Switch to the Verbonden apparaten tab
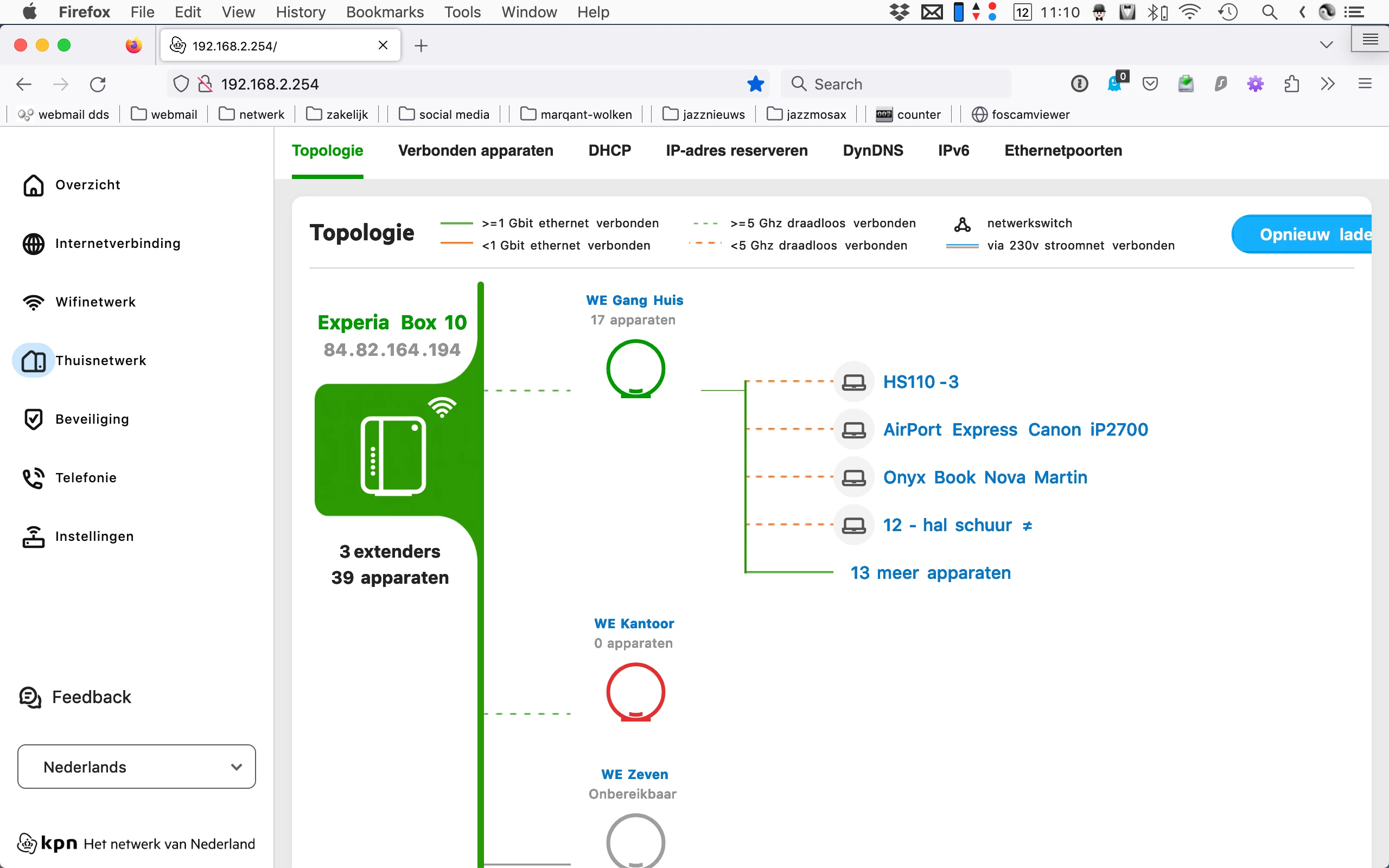The height and width of the screenshot is (868, 1389). point(475,150)
